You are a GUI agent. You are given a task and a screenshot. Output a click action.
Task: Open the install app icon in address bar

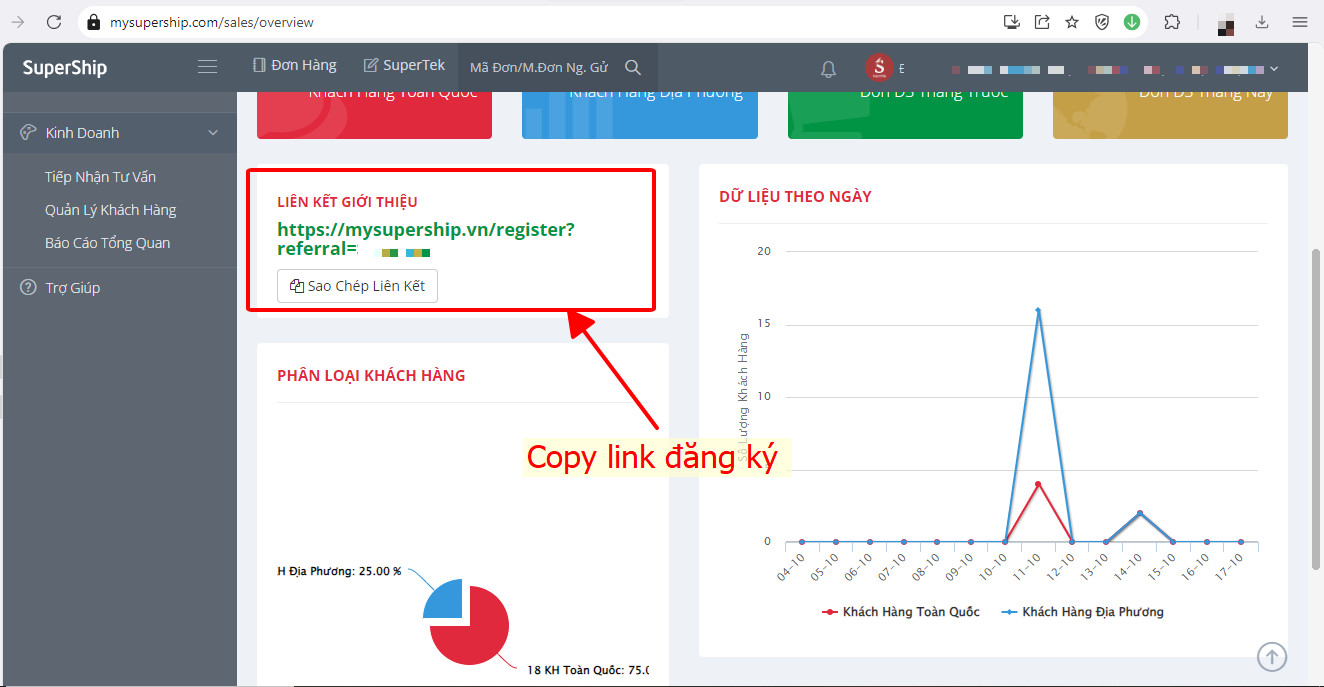pos(1012,21)
